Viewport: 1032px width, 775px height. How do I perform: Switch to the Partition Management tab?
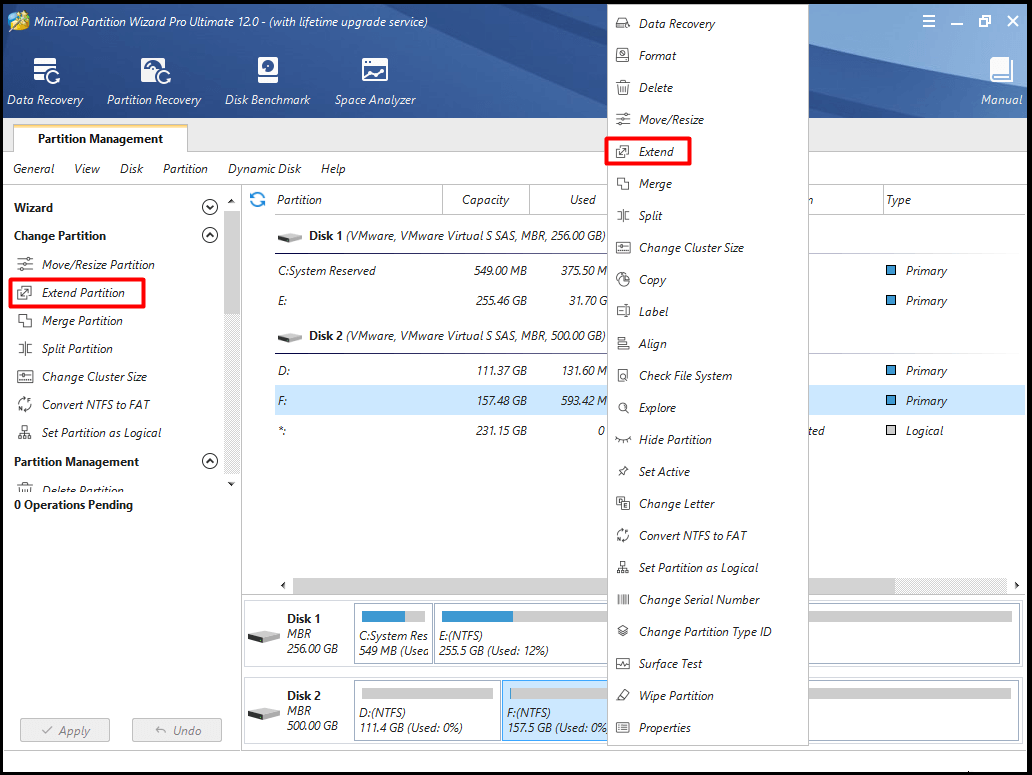tap(100, 139)
